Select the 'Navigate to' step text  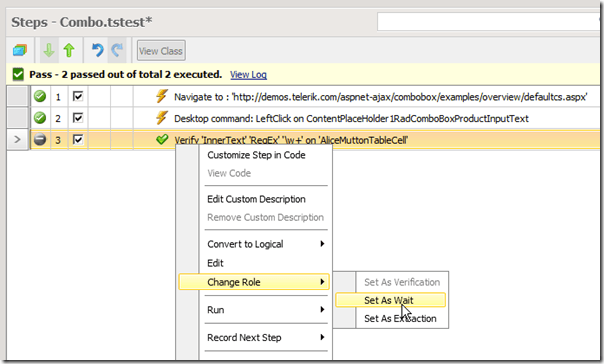tap(381, 97)
